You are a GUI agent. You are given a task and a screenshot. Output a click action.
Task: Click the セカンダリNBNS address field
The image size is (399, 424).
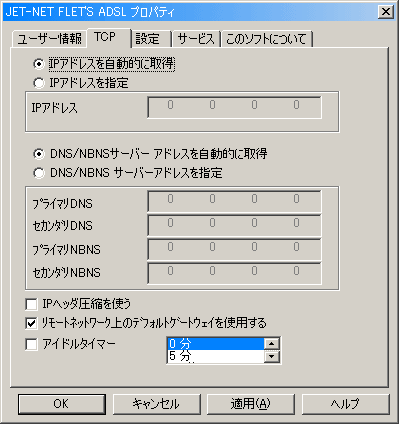tap(234, 273)
